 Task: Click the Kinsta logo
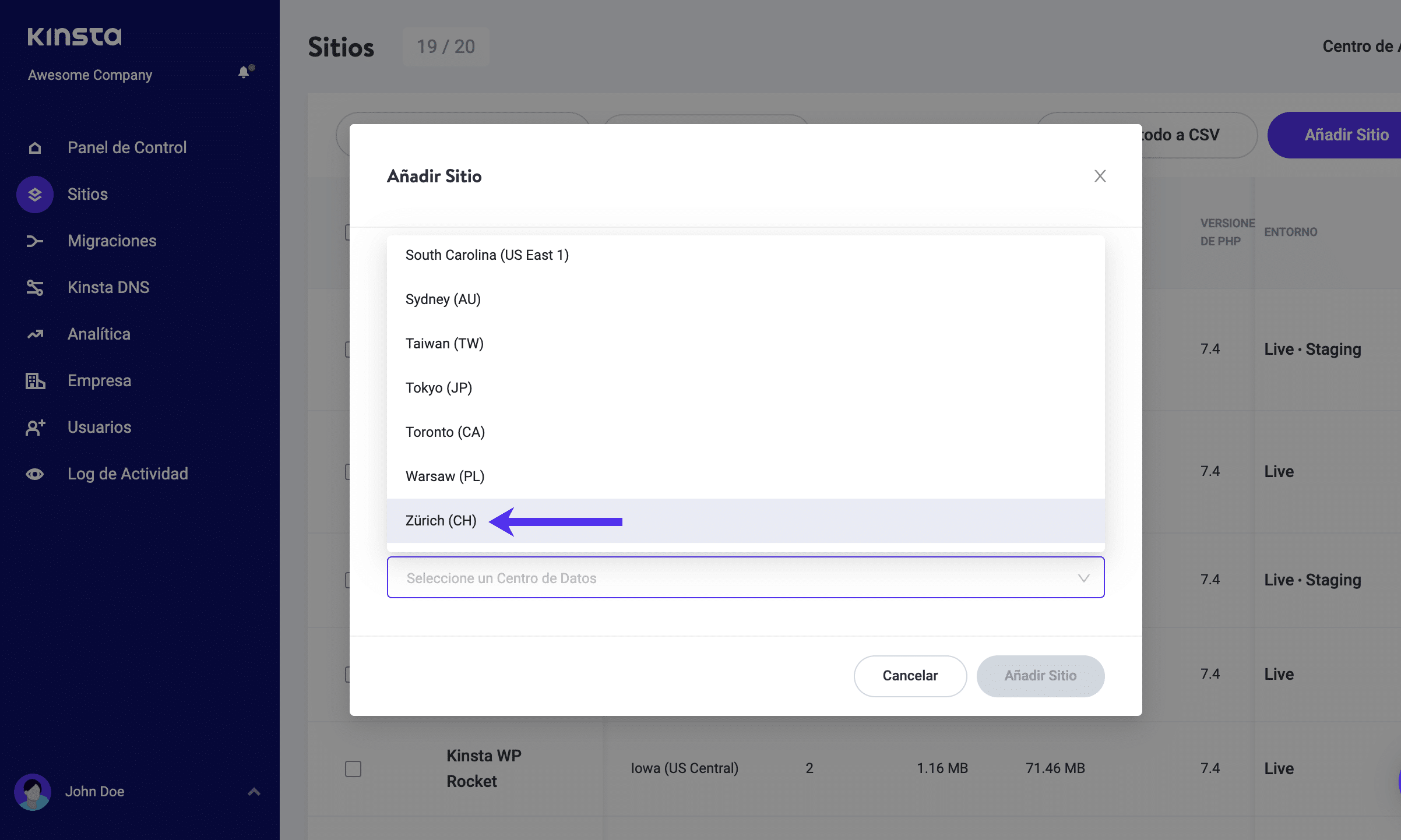pos(75,37)
